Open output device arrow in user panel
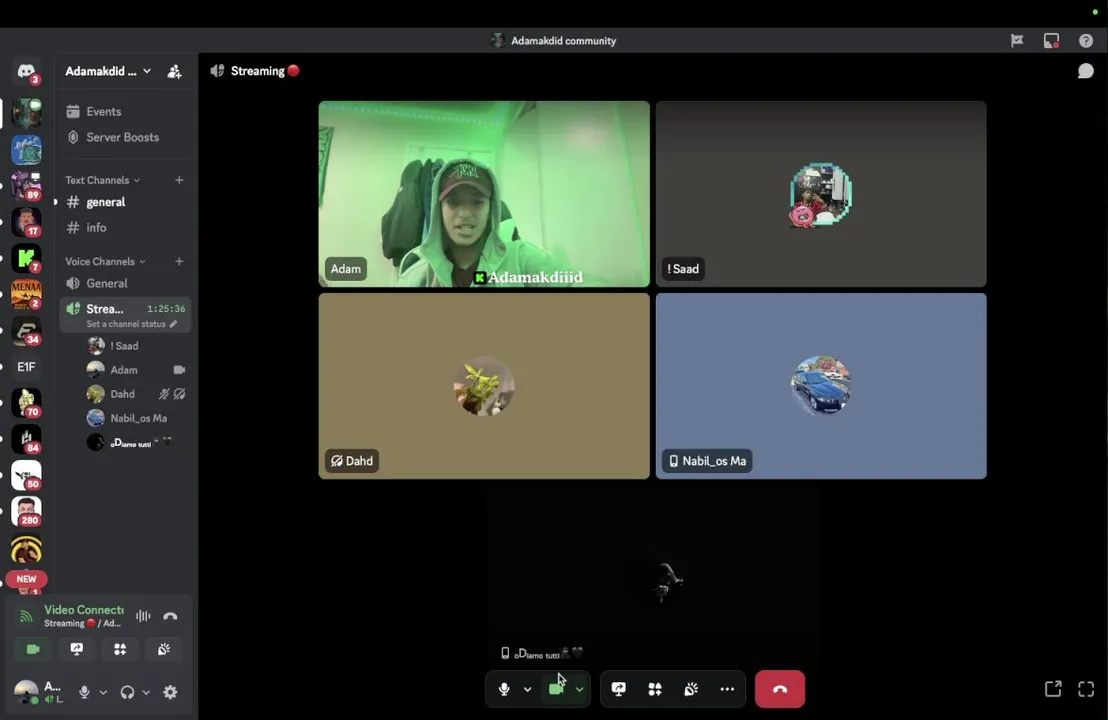Image resolution: width=1108 pixels, height=720 pixels. coord(146,692)
